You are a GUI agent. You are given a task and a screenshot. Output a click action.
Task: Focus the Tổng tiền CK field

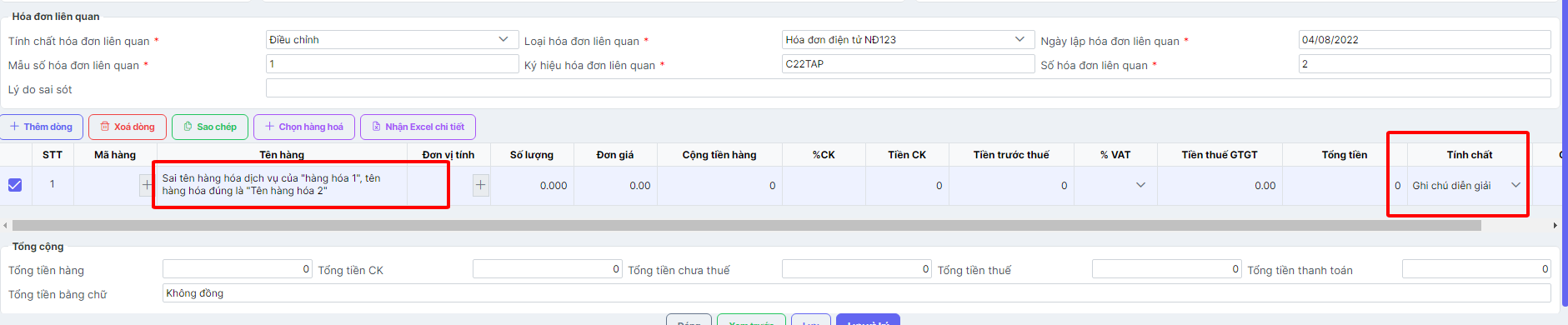tap(547, 268)
